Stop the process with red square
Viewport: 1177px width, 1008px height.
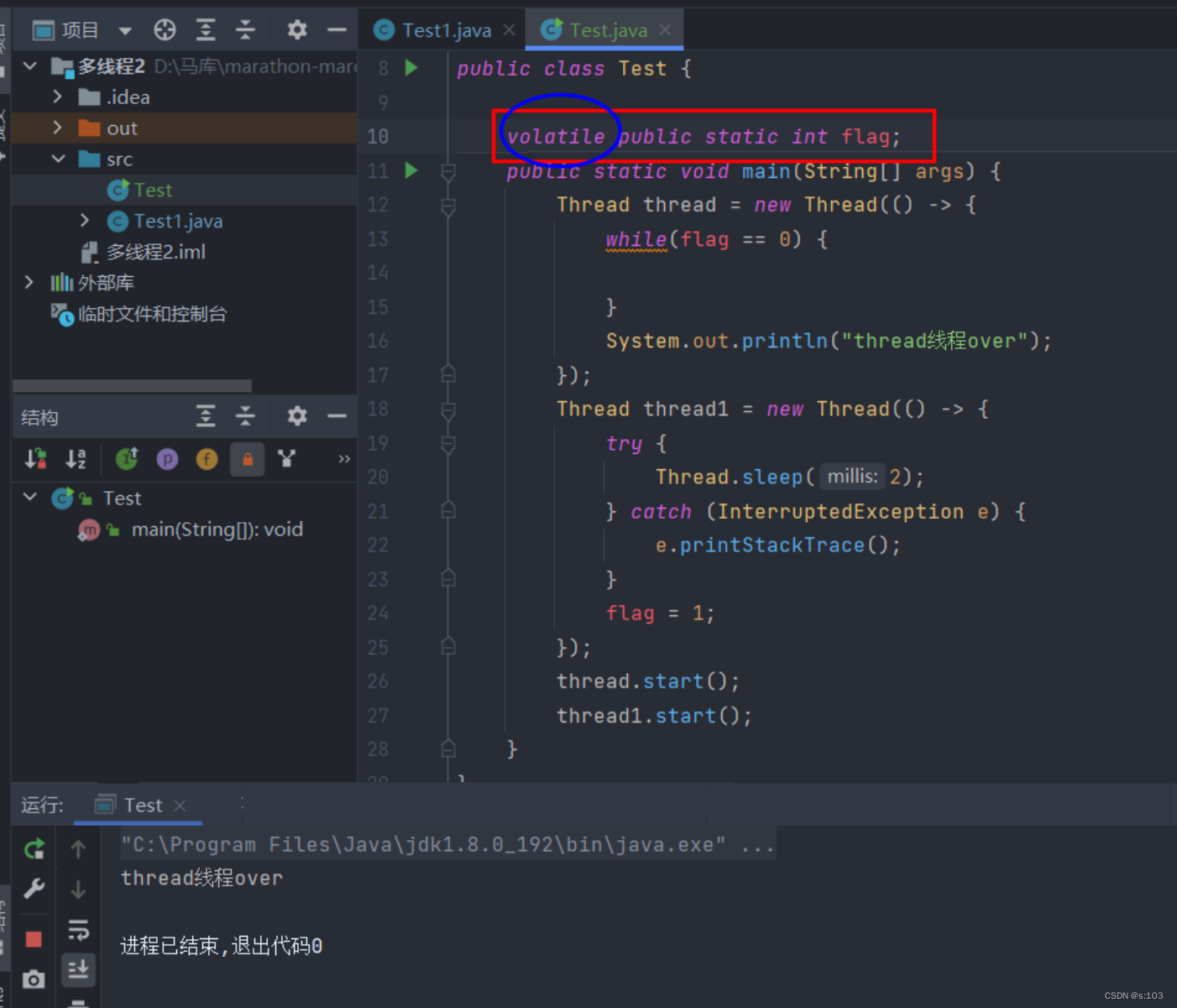coord(34,939)
